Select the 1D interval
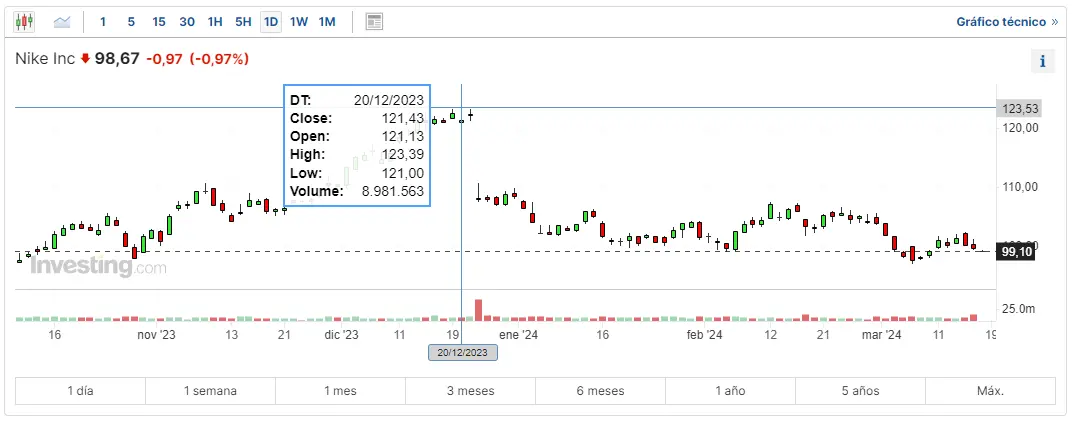1084x431 pixels. (271, 21)
